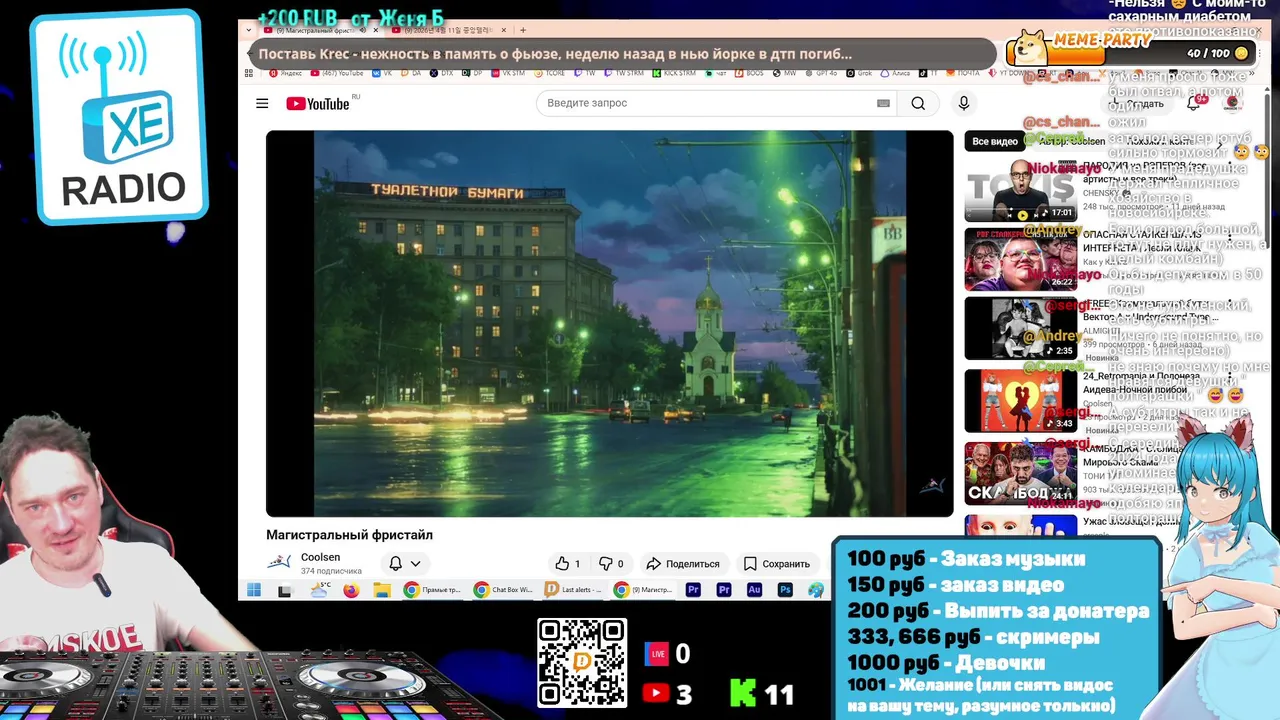Viewport: 1280px width, 720px height.
Task: Click the YouTube search magnifier button
Action: pyautogui.click(x=918, y=103)
